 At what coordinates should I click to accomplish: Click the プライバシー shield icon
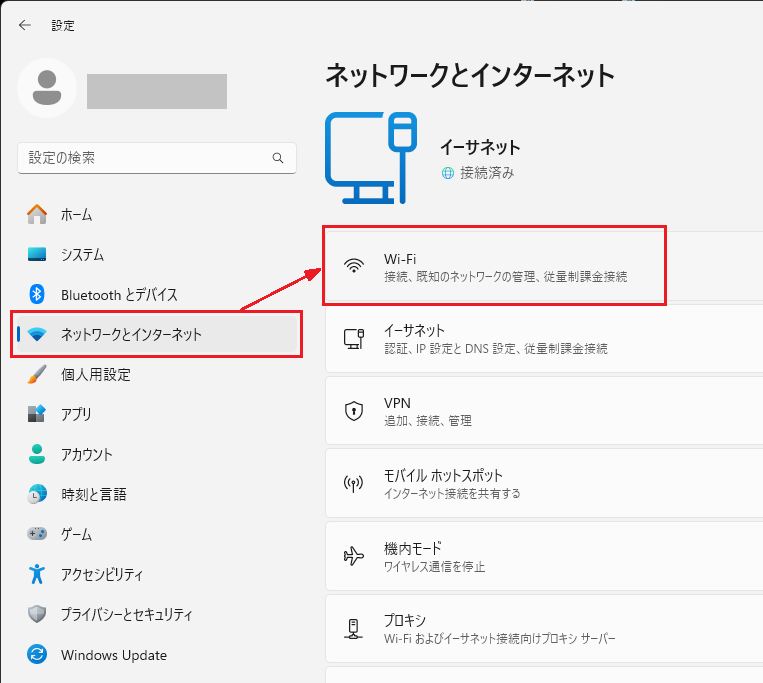37,614
